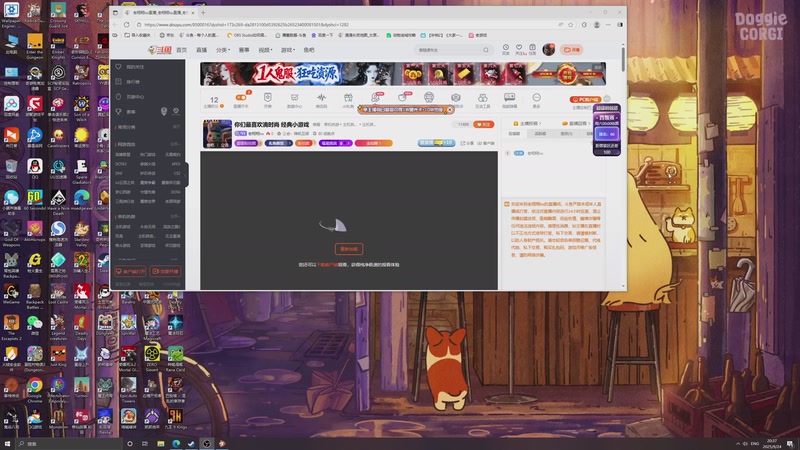The image size is (800, 450).
Task: Click the Douyu search input field
Action: [449, 50]
